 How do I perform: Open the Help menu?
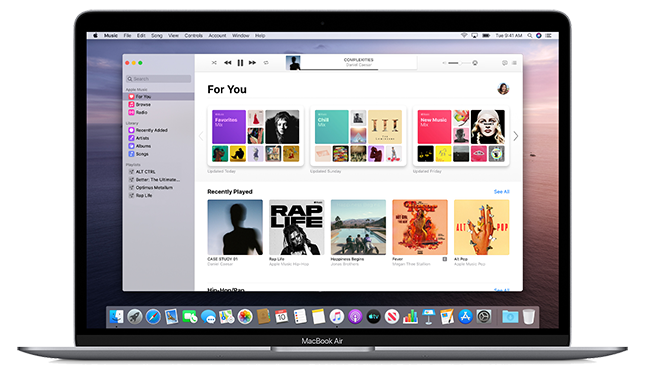coord(260,36)
